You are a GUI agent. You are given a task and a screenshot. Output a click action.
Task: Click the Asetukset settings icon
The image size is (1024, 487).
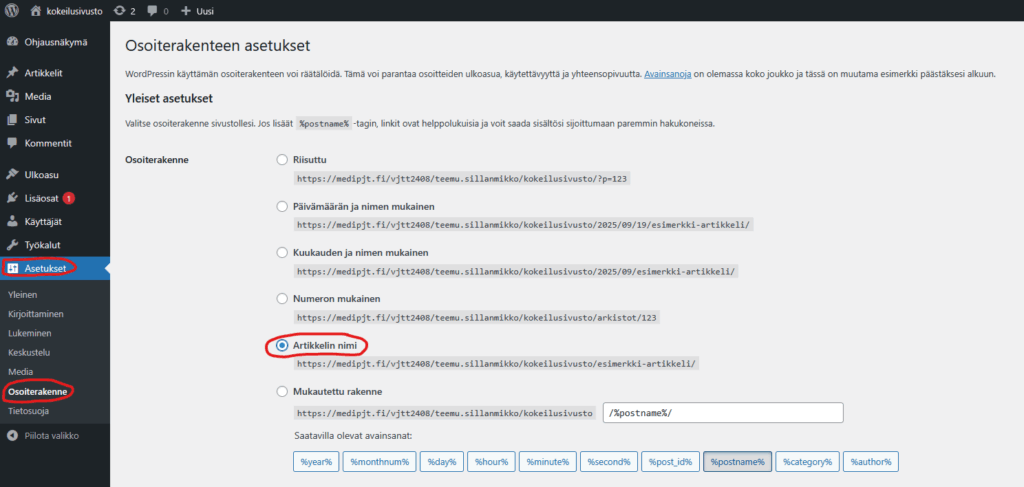click(x=12, y=268)
